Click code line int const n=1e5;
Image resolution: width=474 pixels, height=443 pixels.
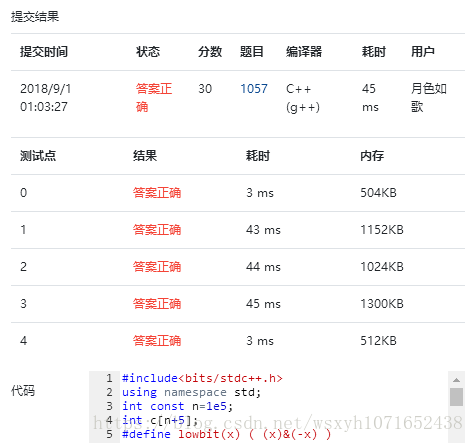(177, 406)
